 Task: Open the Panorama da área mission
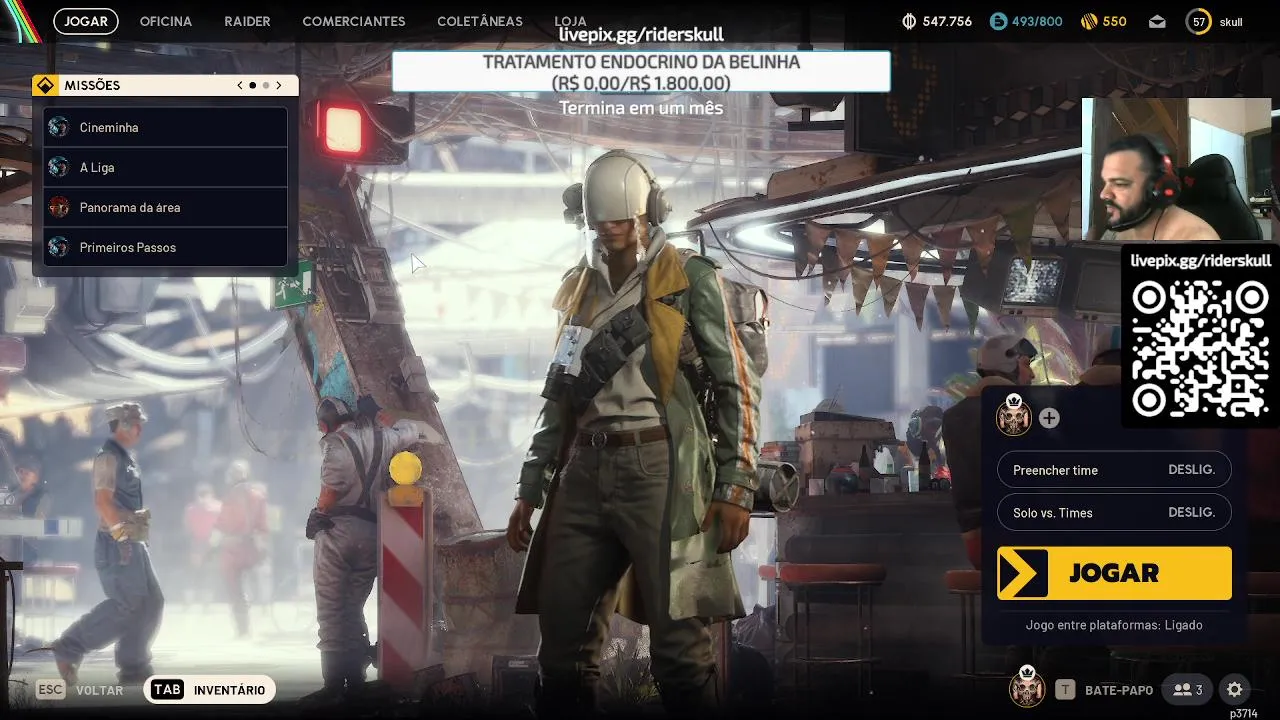coord(165,207)
